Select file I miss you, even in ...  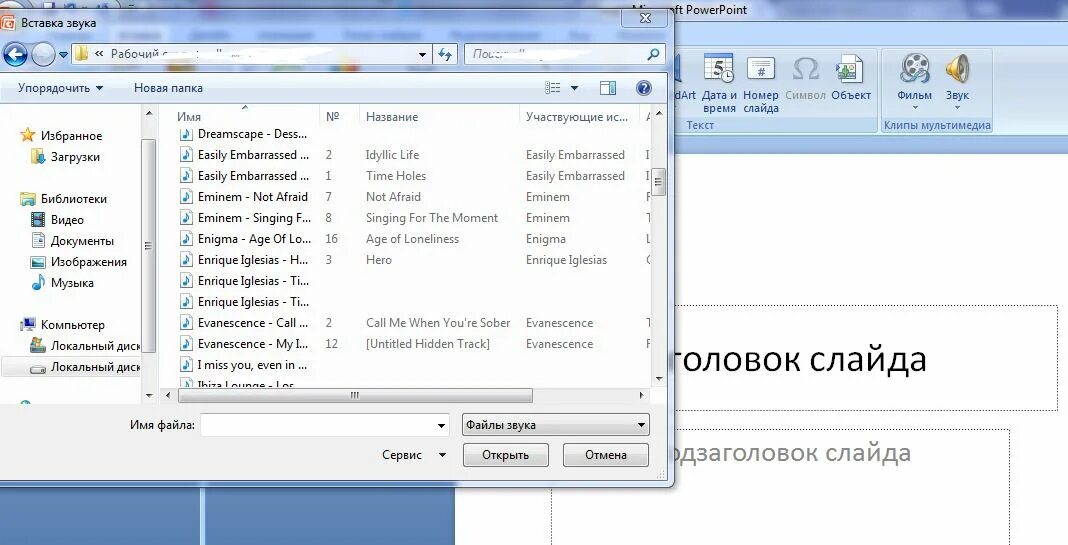pos(252,365)
